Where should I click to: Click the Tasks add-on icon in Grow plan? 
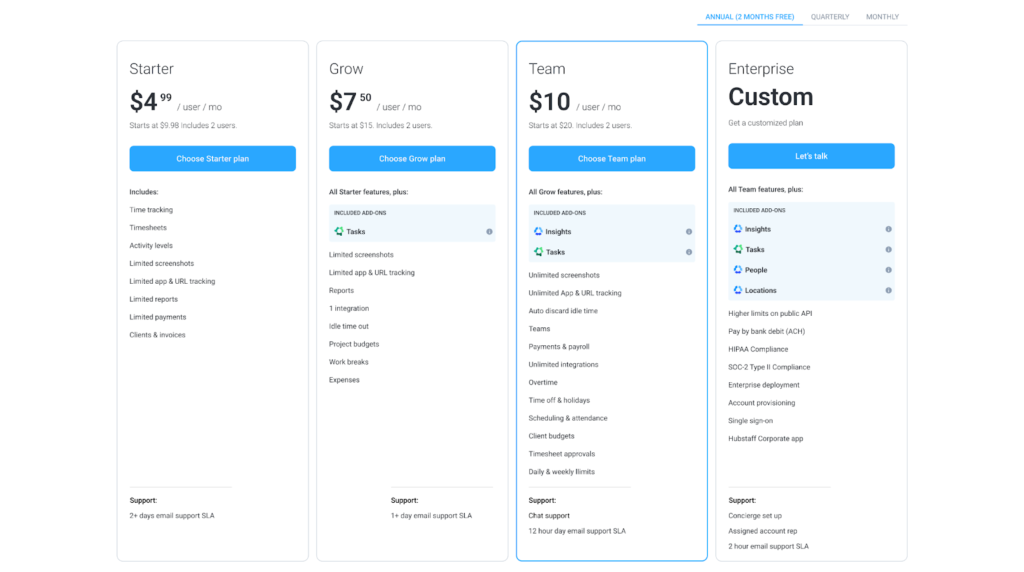pyautogui.click(x=339, y=232)
